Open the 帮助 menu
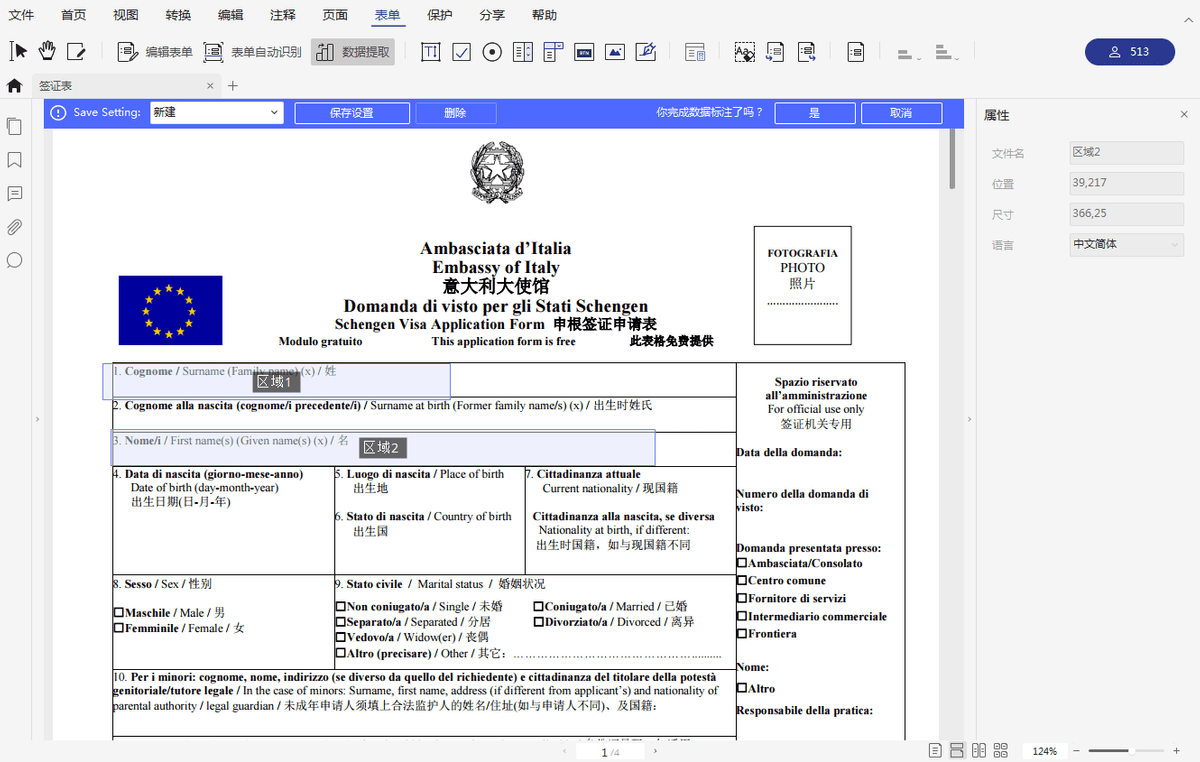This screenshot has height=762, width=1200. (x=544, y=15)
